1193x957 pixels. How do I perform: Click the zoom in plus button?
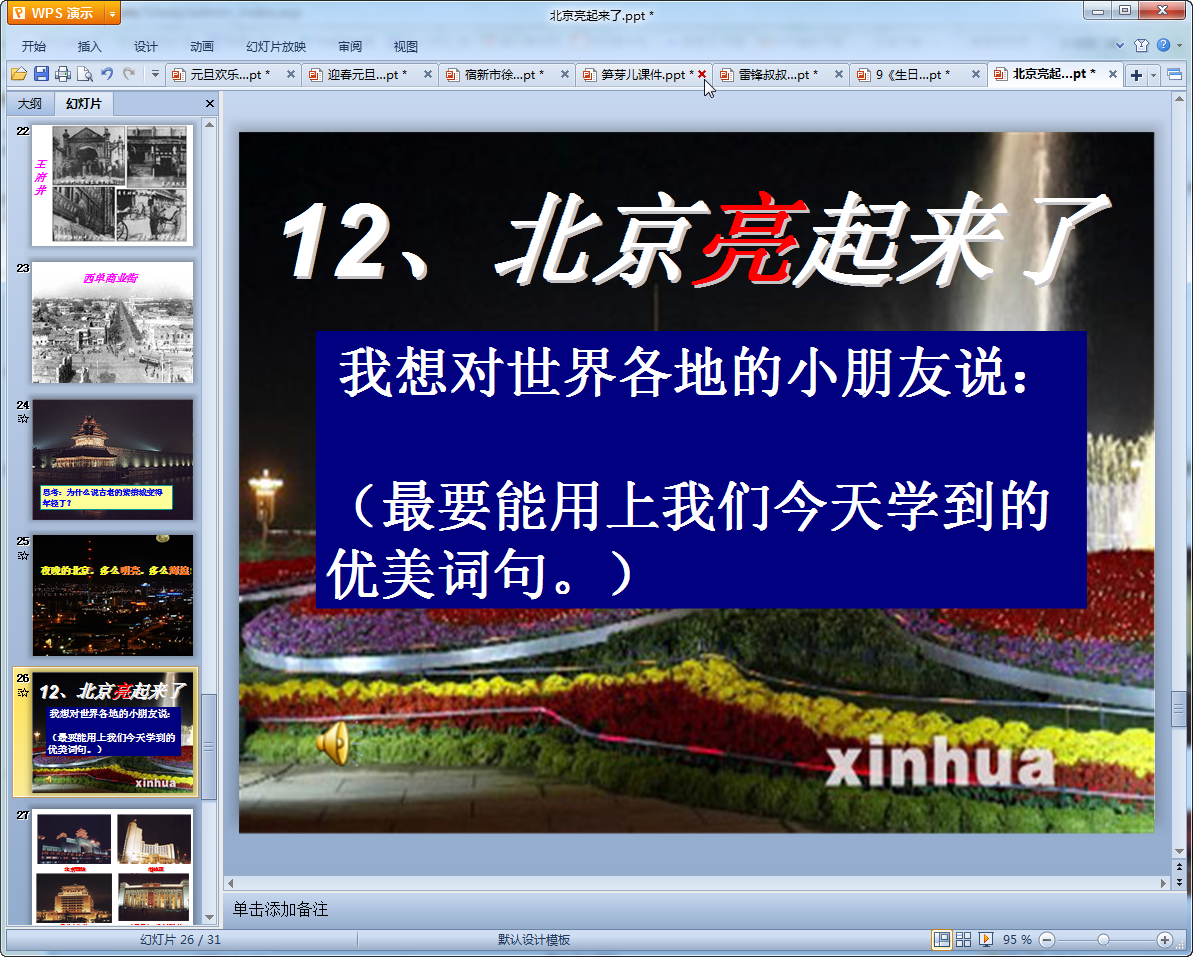(x=1164, y=939)
